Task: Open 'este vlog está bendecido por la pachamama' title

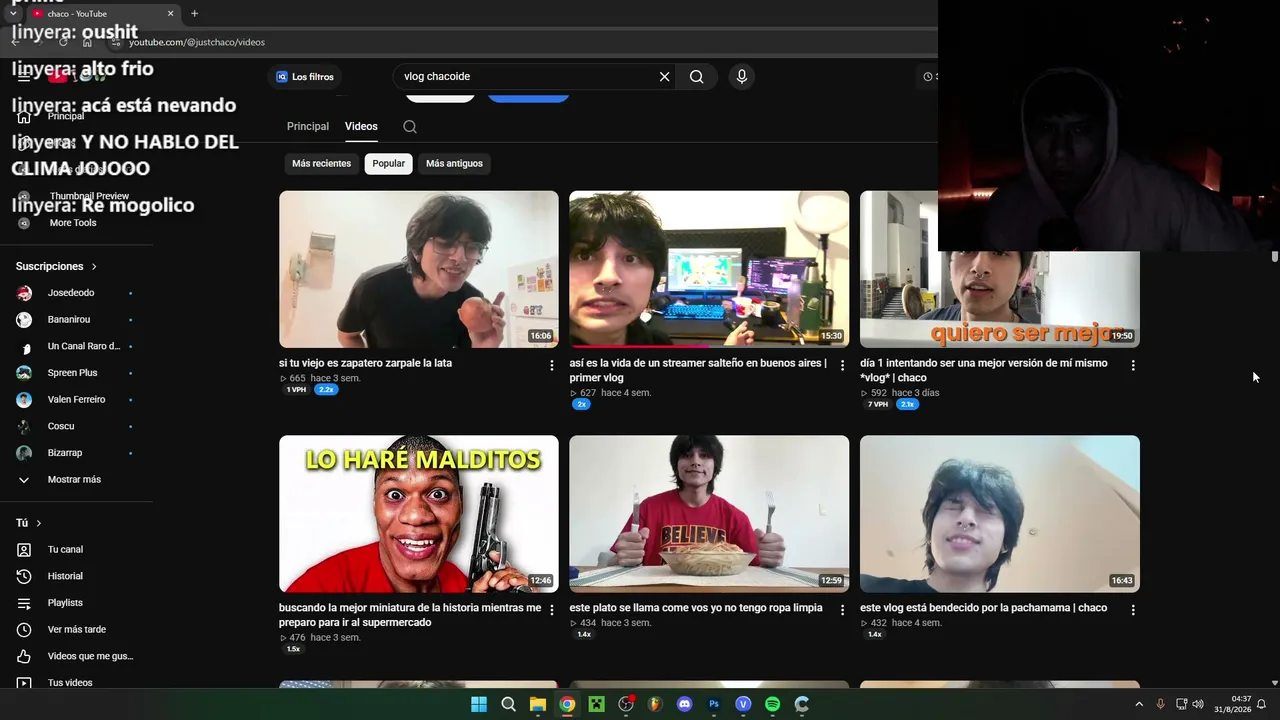Action: tap(983, 608)
